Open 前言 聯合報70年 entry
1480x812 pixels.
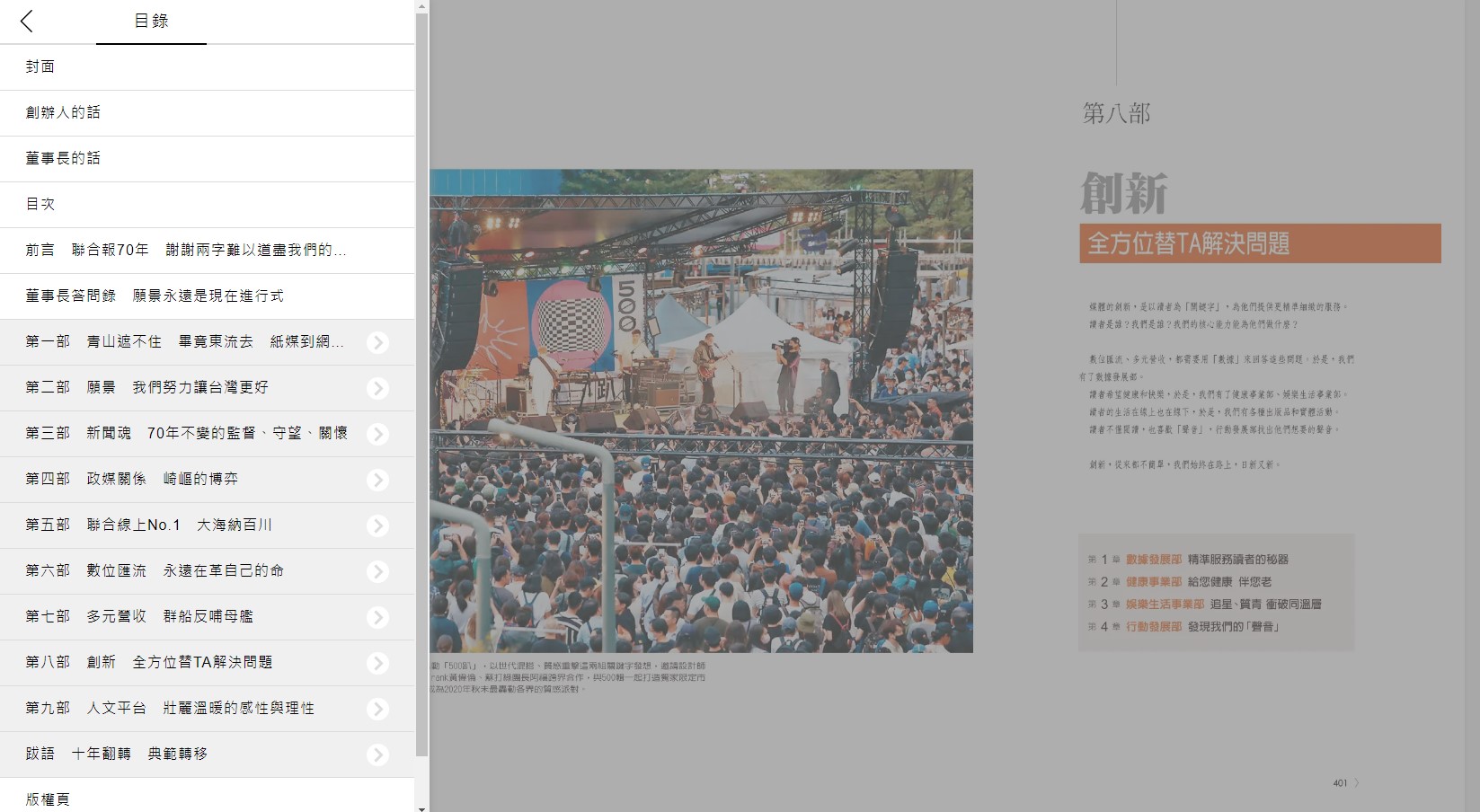(186, 250)
